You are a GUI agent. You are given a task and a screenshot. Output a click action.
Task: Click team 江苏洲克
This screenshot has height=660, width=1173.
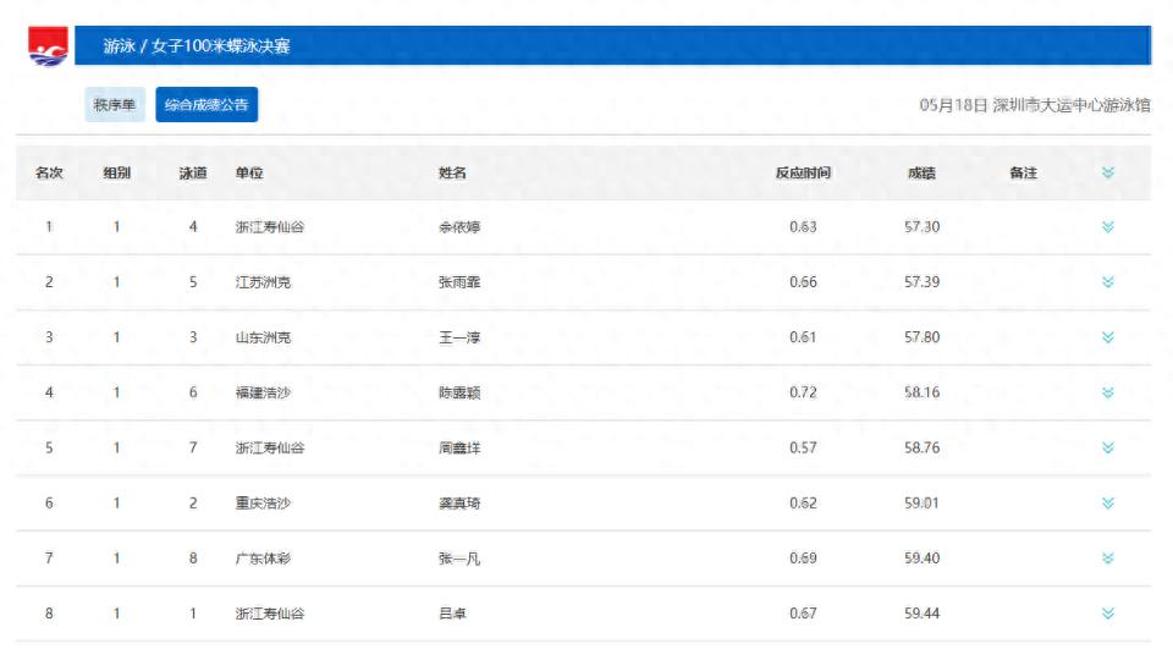263,282
